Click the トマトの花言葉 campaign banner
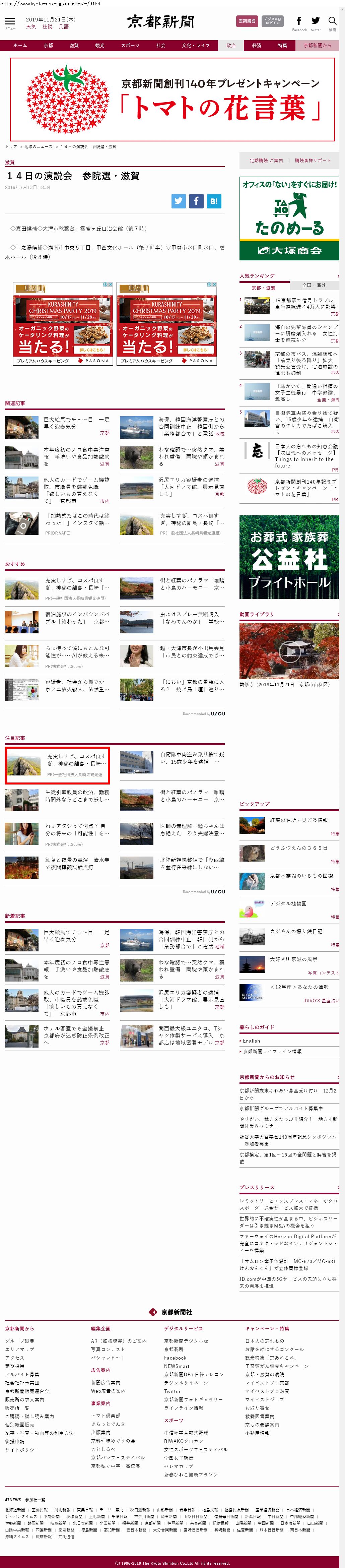This screenshot has width=345, height=1568. point(172,100)
